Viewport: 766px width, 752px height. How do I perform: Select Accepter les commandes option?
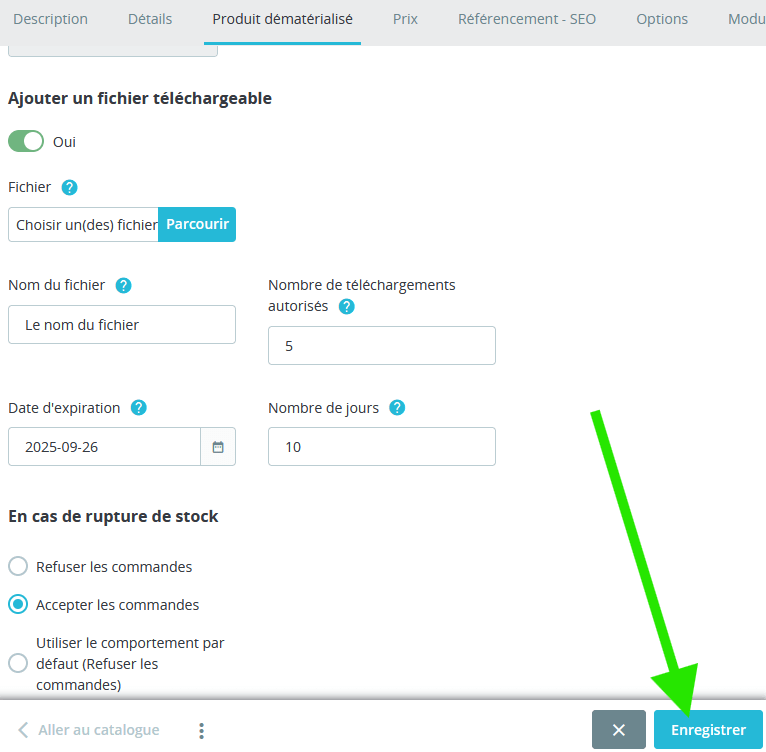pos(18,605)
